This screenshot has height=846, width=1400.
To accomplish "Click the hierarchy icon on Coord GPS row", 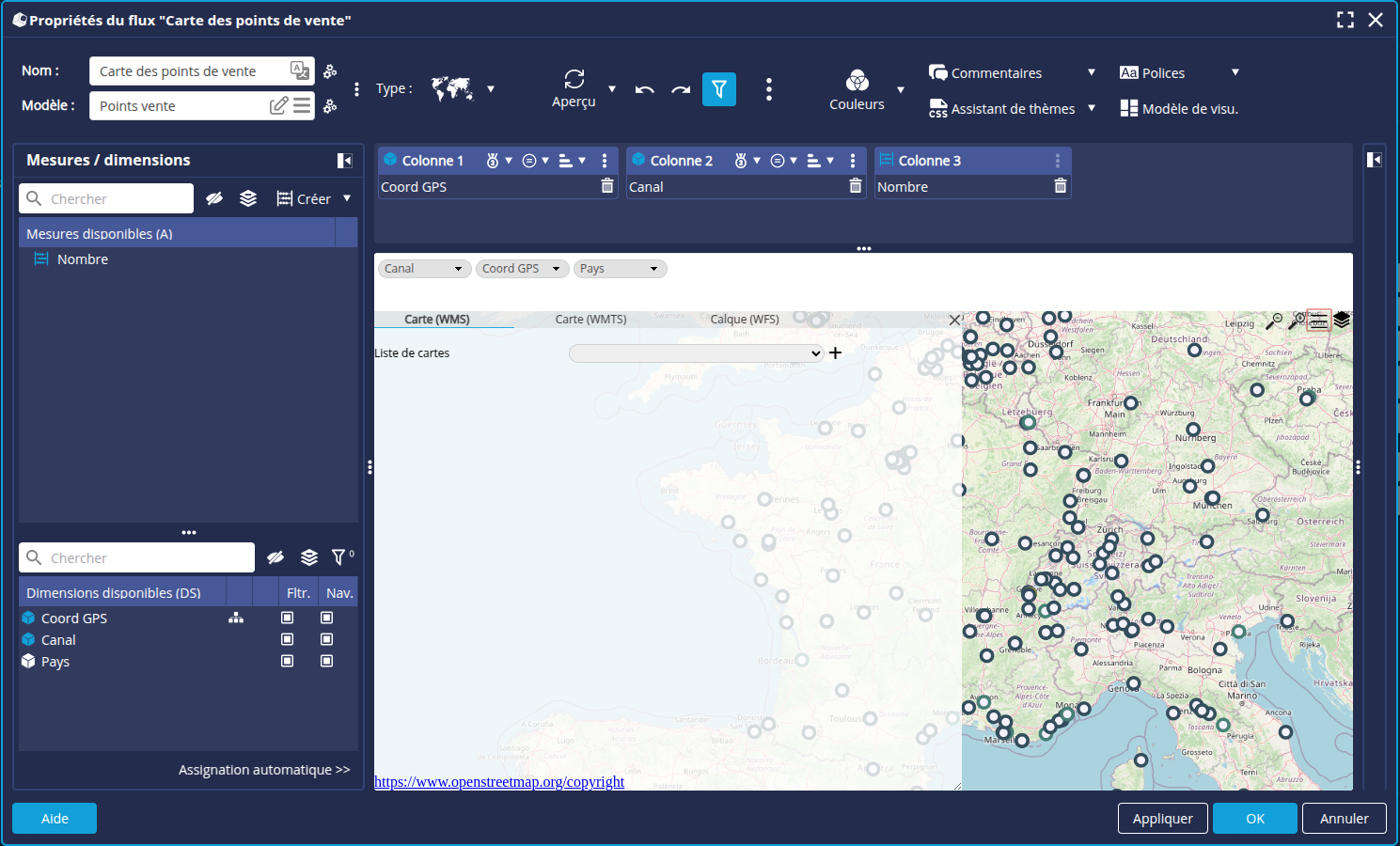I will pyautogui.click(x=236, y=618).
